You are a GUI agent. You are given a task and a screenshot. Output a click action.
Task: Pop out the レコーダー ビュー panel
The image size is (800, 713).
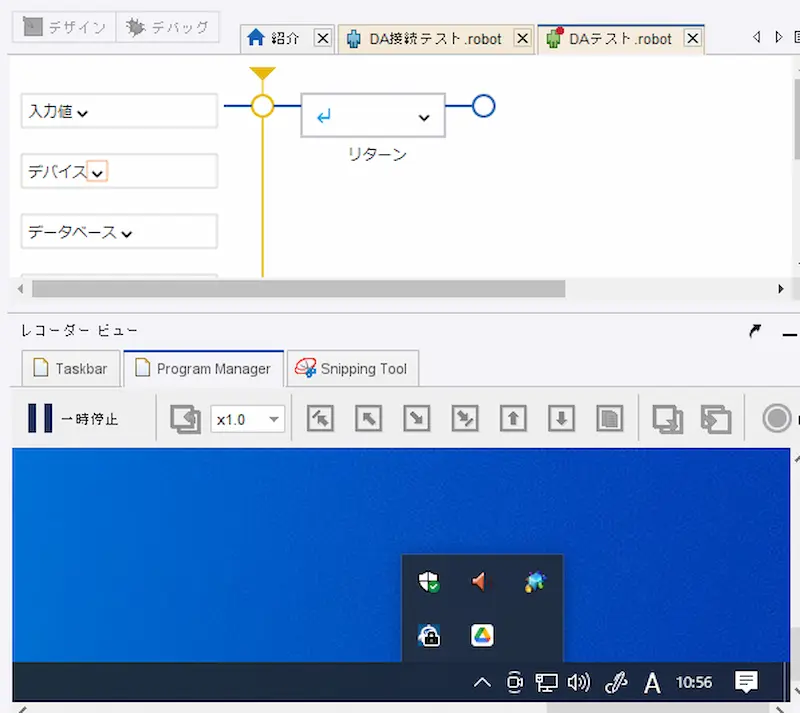pyautogui.click(x=755, y=331)
